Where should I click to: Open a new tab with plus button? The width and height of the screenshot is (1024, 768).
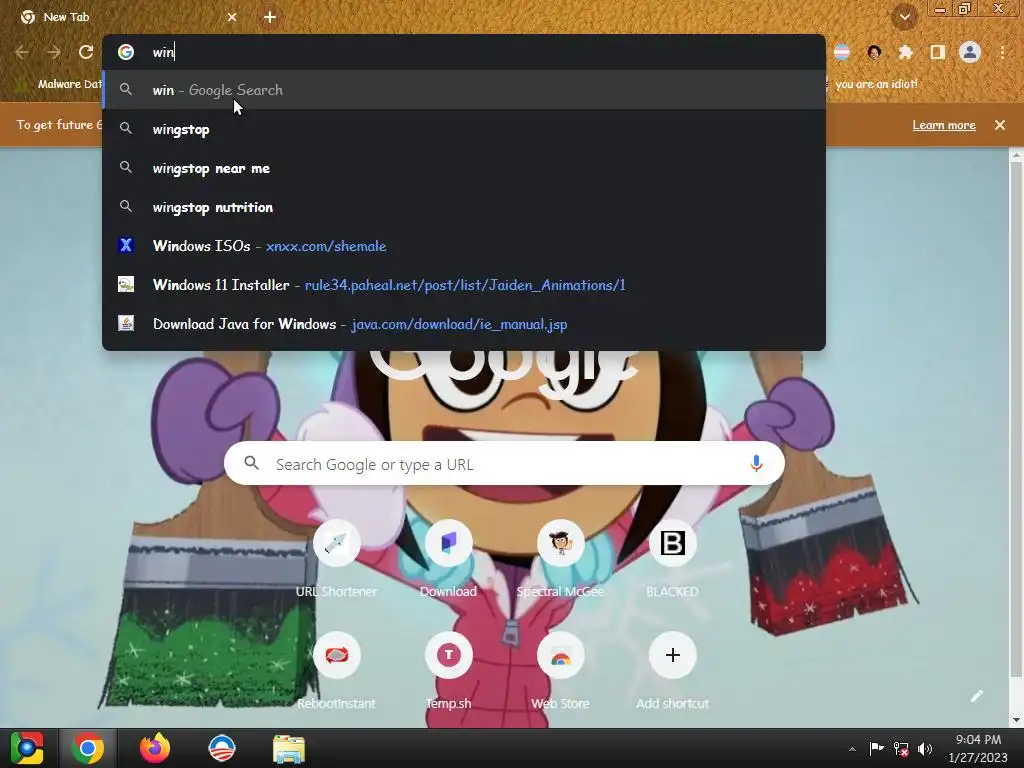(x=270, y=17)
